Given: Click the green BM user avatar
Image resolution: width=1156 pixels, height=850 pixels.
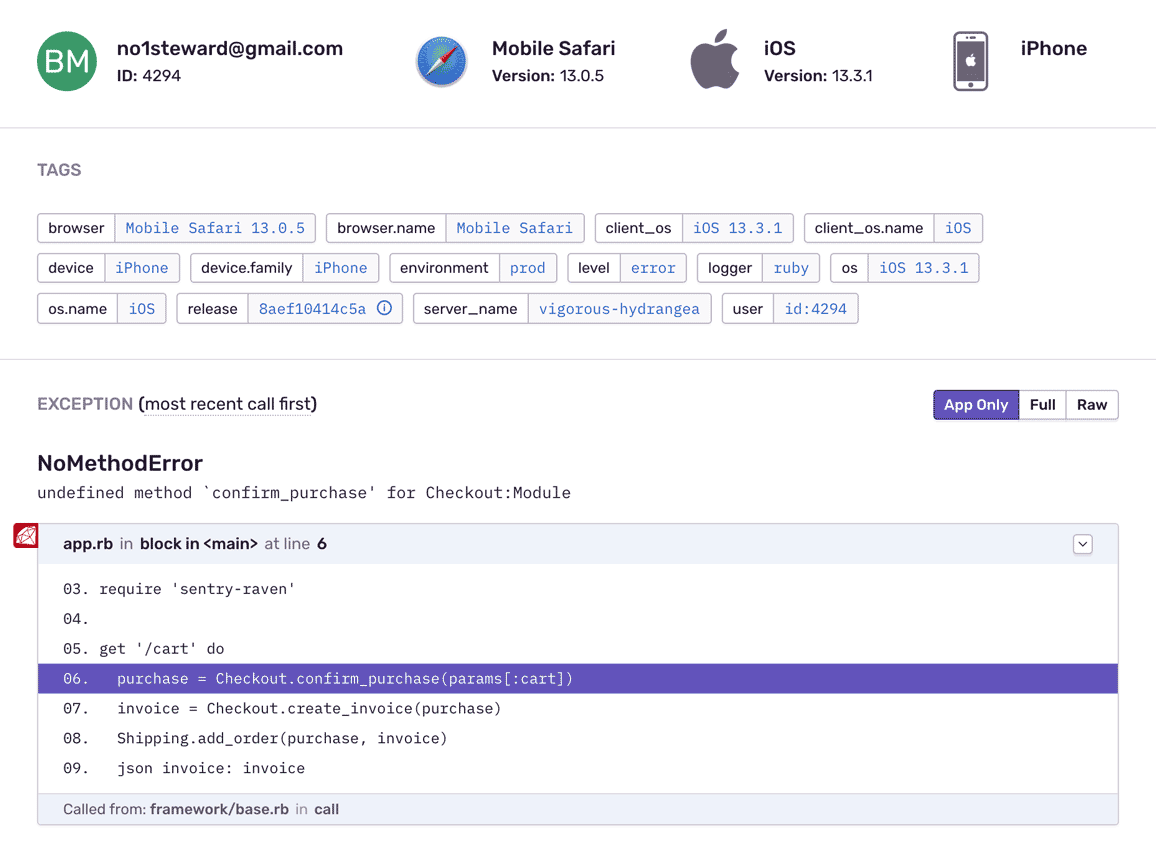Looking at the screenshot, I should coord(67,61).
